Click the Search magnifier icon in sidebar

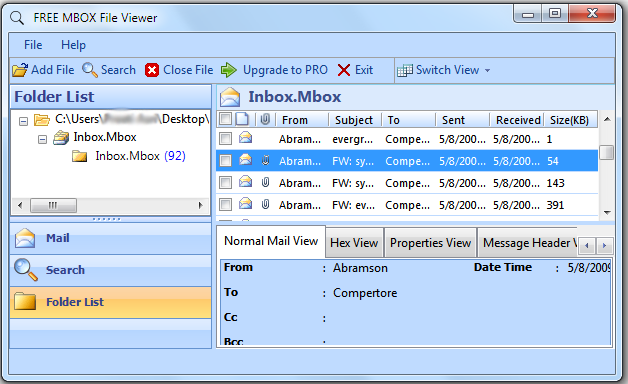[x=26, y=270]
